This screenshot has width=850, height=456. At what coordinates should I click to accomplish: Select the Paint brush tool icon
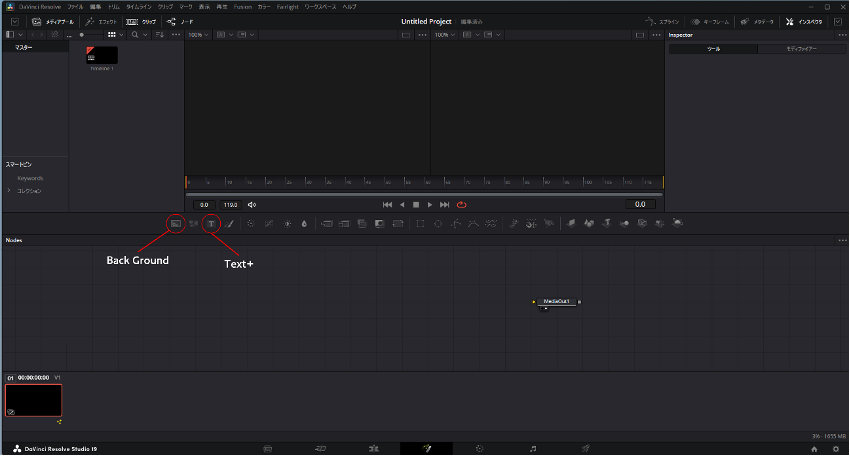click(x=229, y=223)
